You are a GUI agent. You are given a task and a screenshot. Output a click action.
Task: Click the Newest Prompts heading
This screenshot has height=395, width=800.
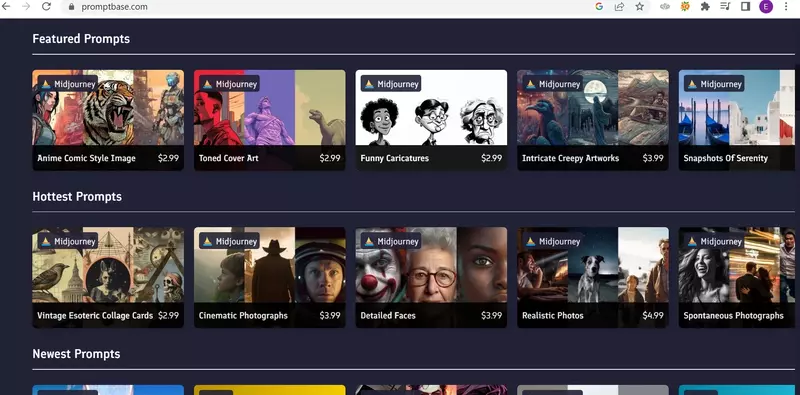click(x=77, y=354)
